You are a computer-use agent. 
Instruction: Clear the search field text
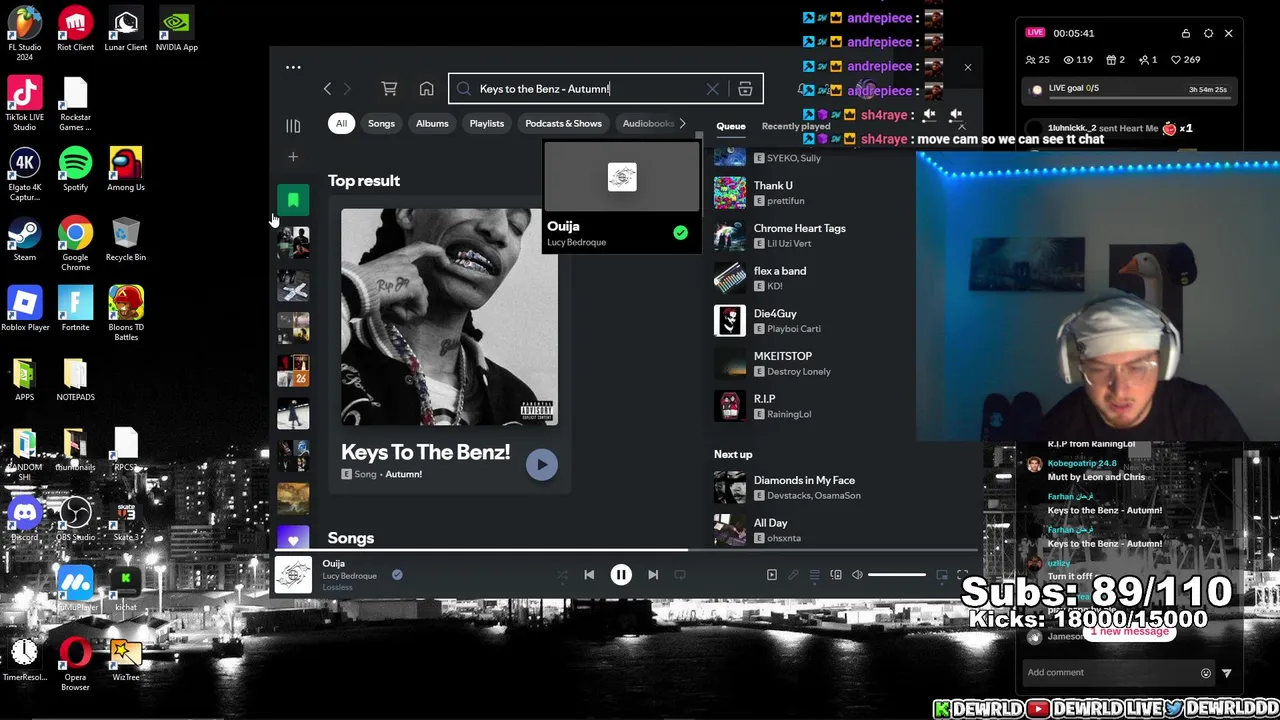[x=712, y=89]
